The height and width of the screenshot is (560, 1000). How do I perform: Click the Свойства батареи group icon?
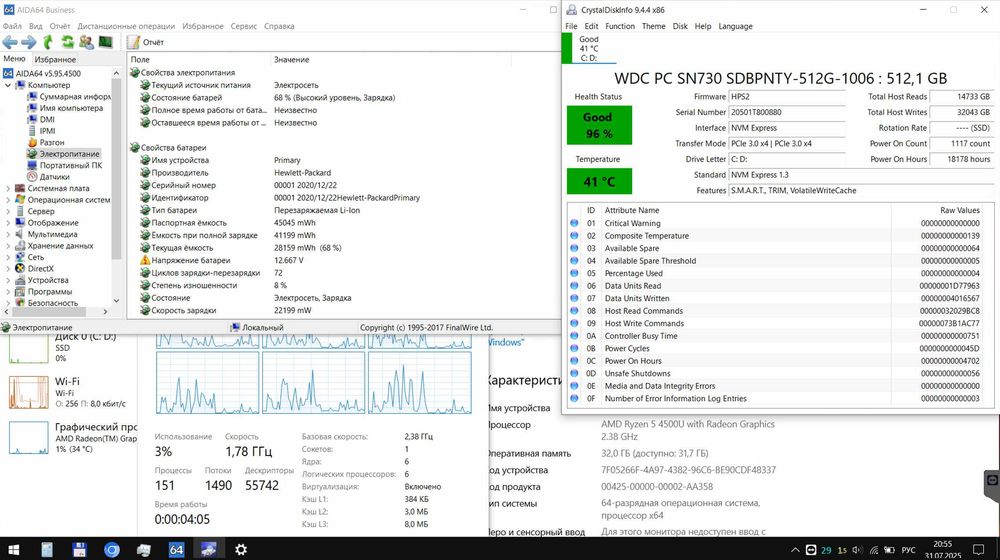tap(135, 147)
